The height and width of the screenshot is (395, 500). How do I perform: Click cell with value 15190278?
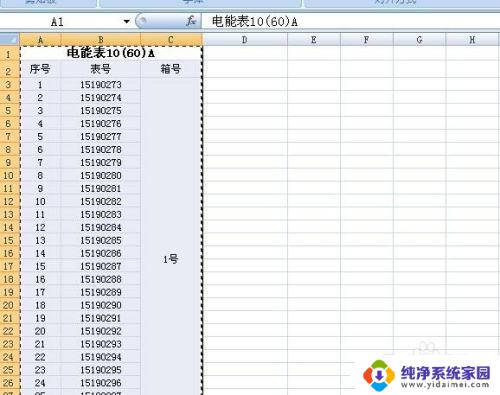pos(101,150)
